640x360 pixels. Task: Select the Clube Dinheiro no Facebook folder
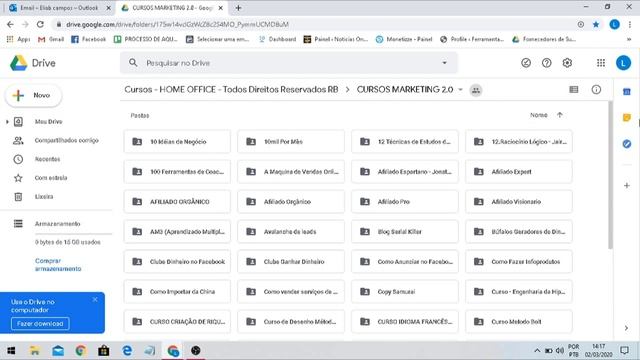point(177,262)
